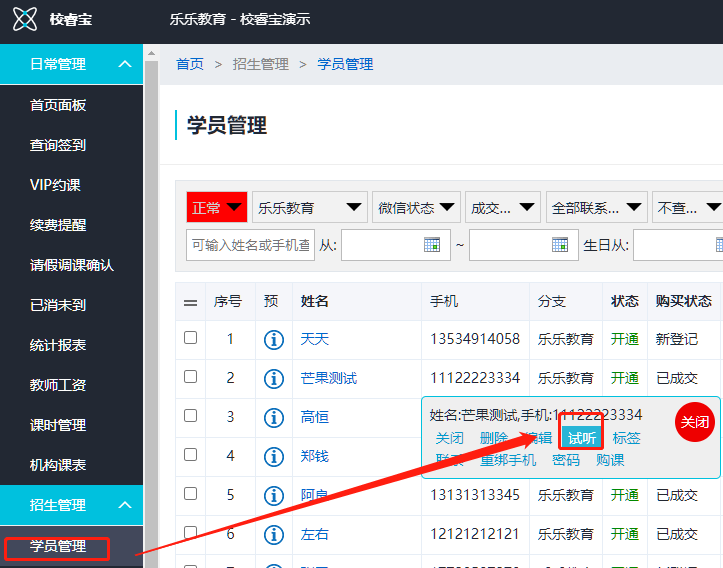Open the 不查... dropdown
This screenshot has height=568, width=723.
(688, 207)
